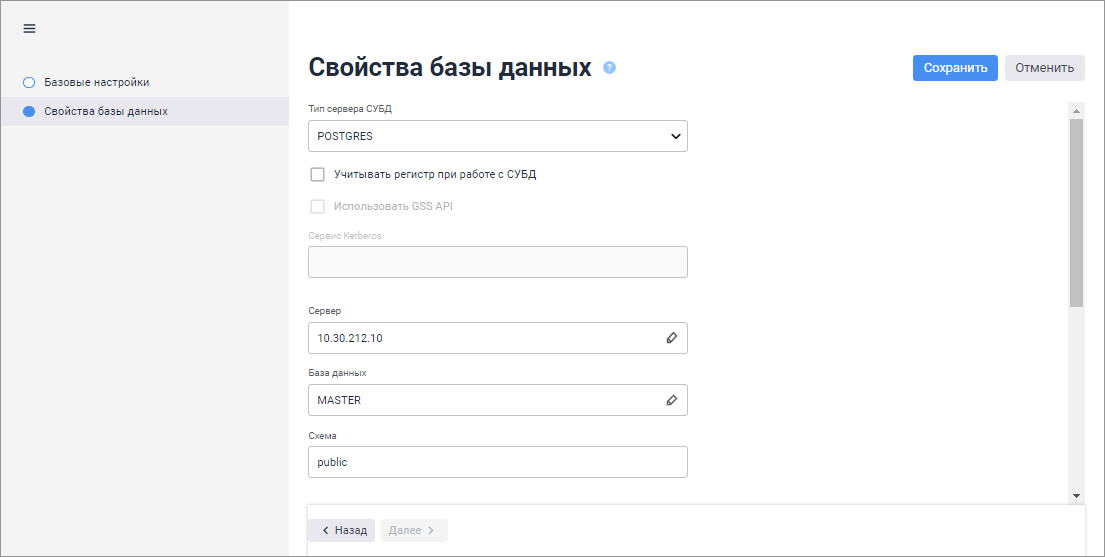Click the Далее button

coord(413,530)
